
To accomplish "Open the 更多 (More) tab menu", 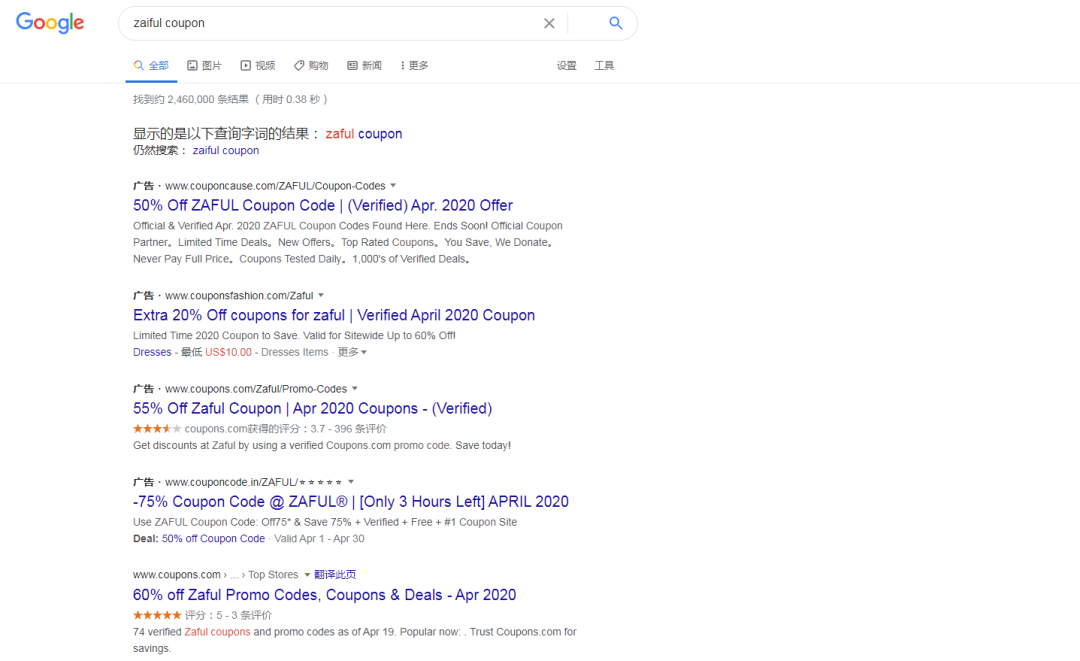I will point(414,65).
